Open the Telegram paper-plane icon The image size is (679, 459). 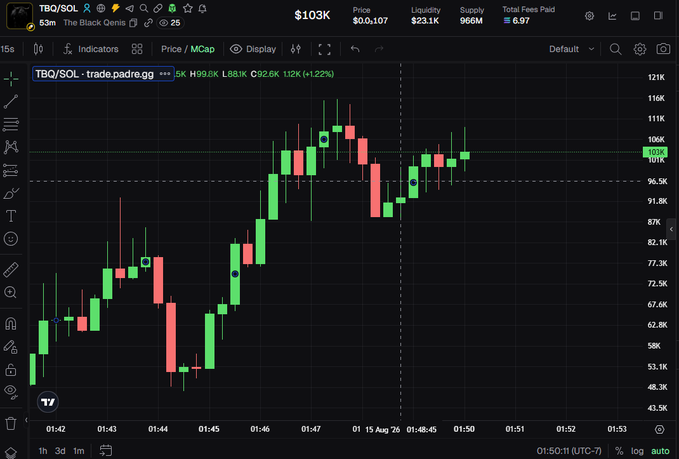129,8
